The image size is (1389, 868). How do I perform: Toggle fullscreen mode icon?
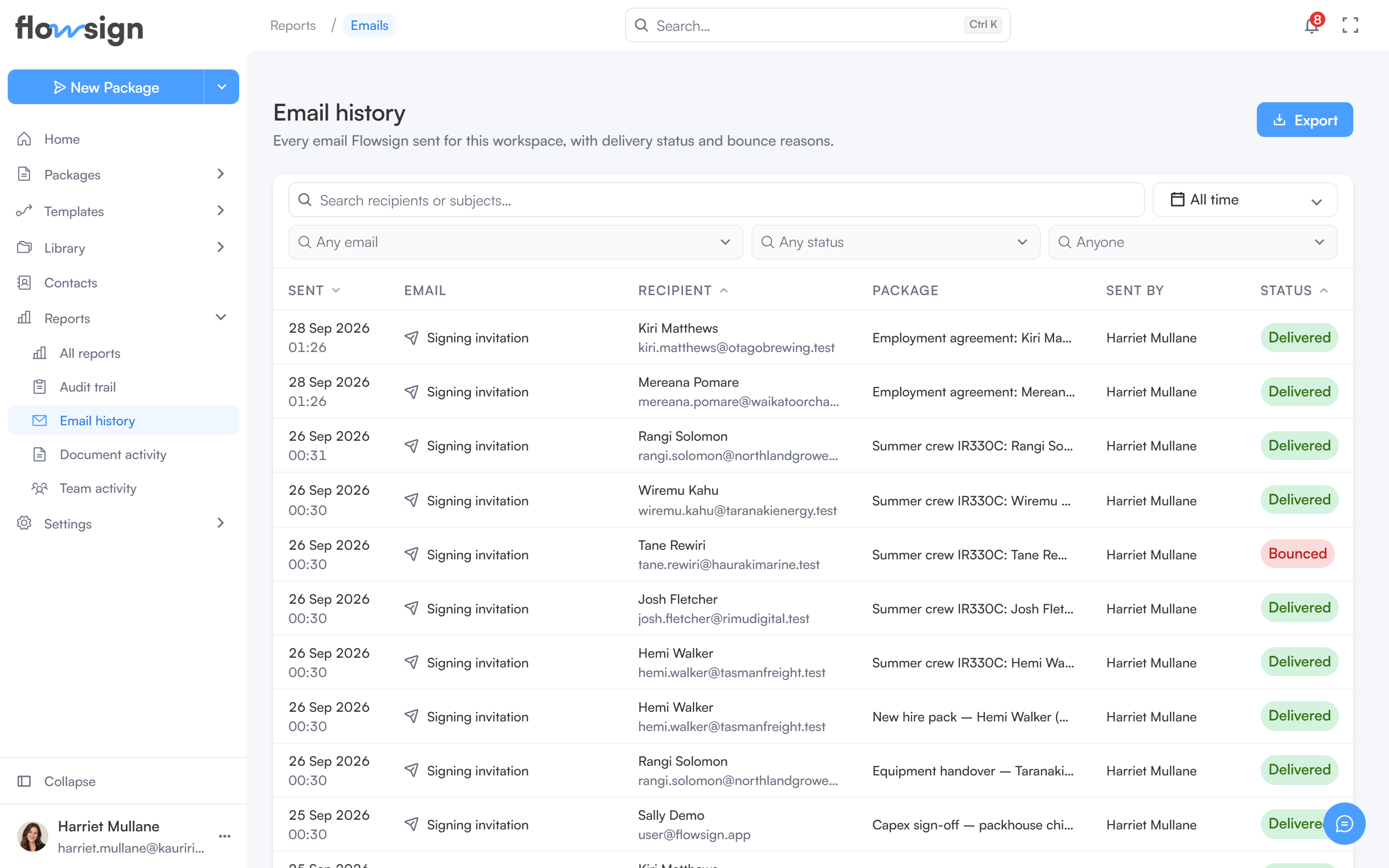tap(1350, 25)
